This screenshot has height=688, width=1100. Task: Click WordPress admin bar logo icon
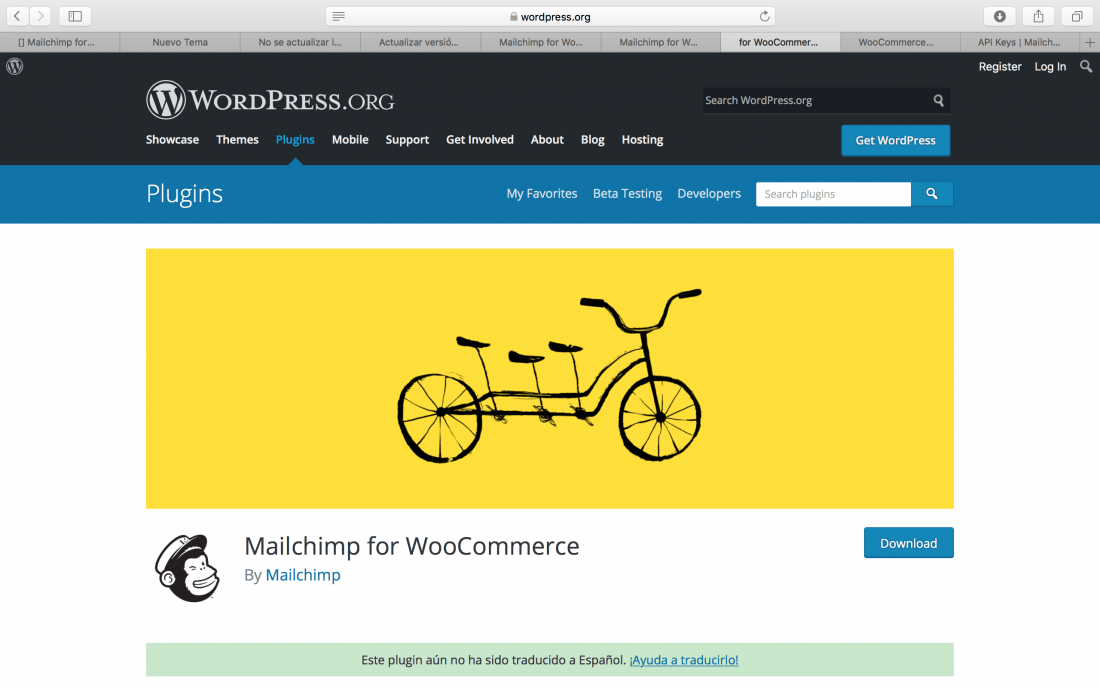coord(15,66)
